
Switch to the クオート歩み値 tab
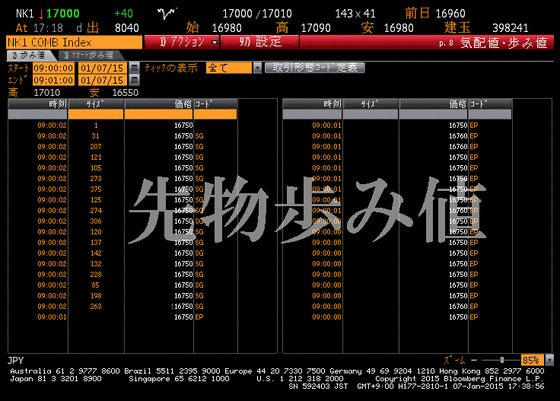coord(90,55)
